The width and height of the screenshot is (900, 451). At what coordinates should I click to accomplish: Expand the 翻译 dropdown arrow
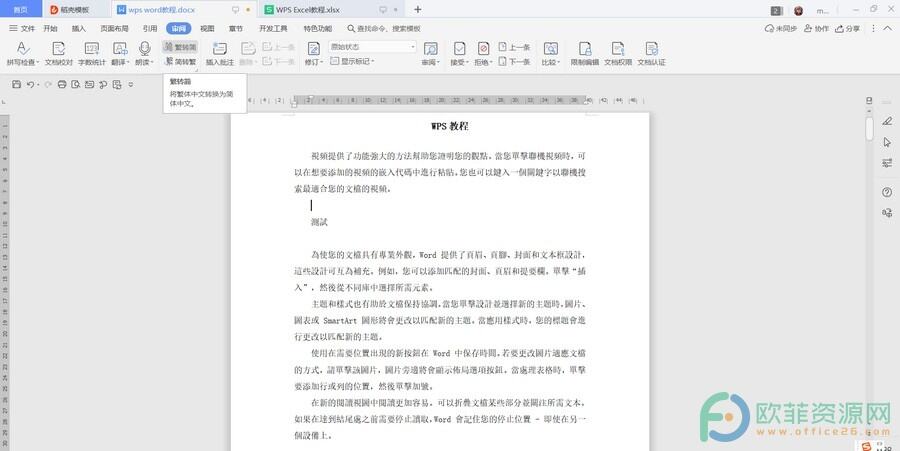128,63
